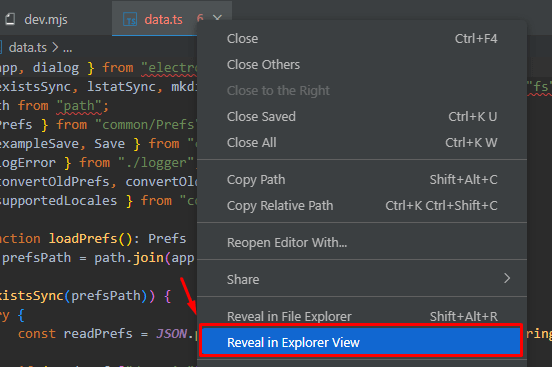Select Close Saved option

coord(362,117)
